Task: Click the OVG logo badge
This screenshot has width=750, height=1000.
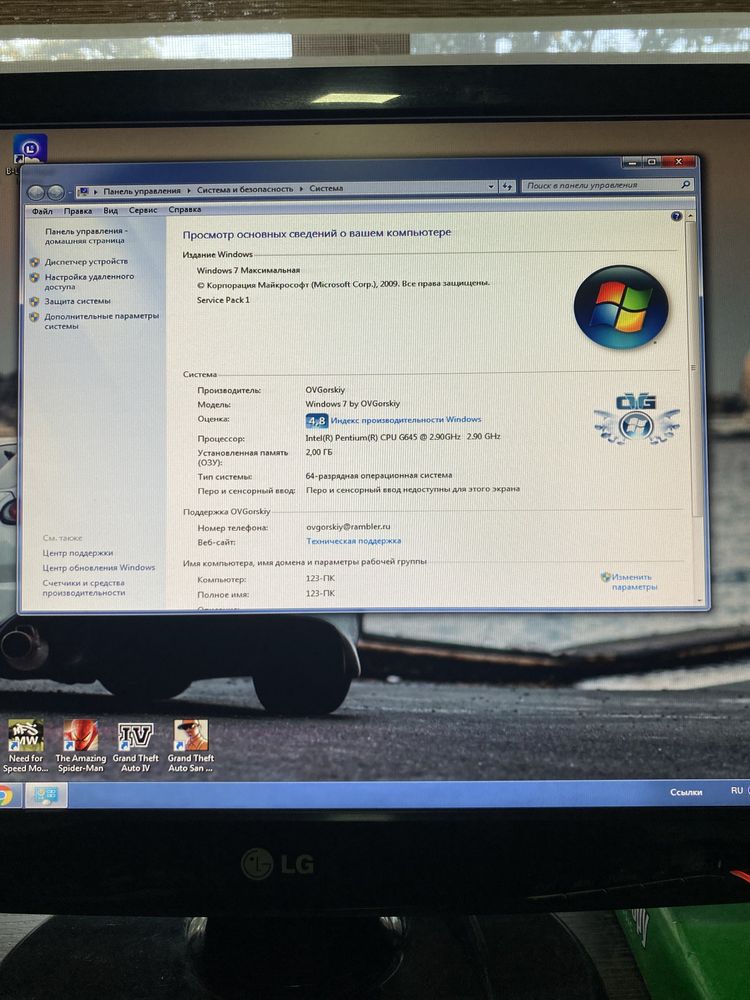Action: point(636,418)
